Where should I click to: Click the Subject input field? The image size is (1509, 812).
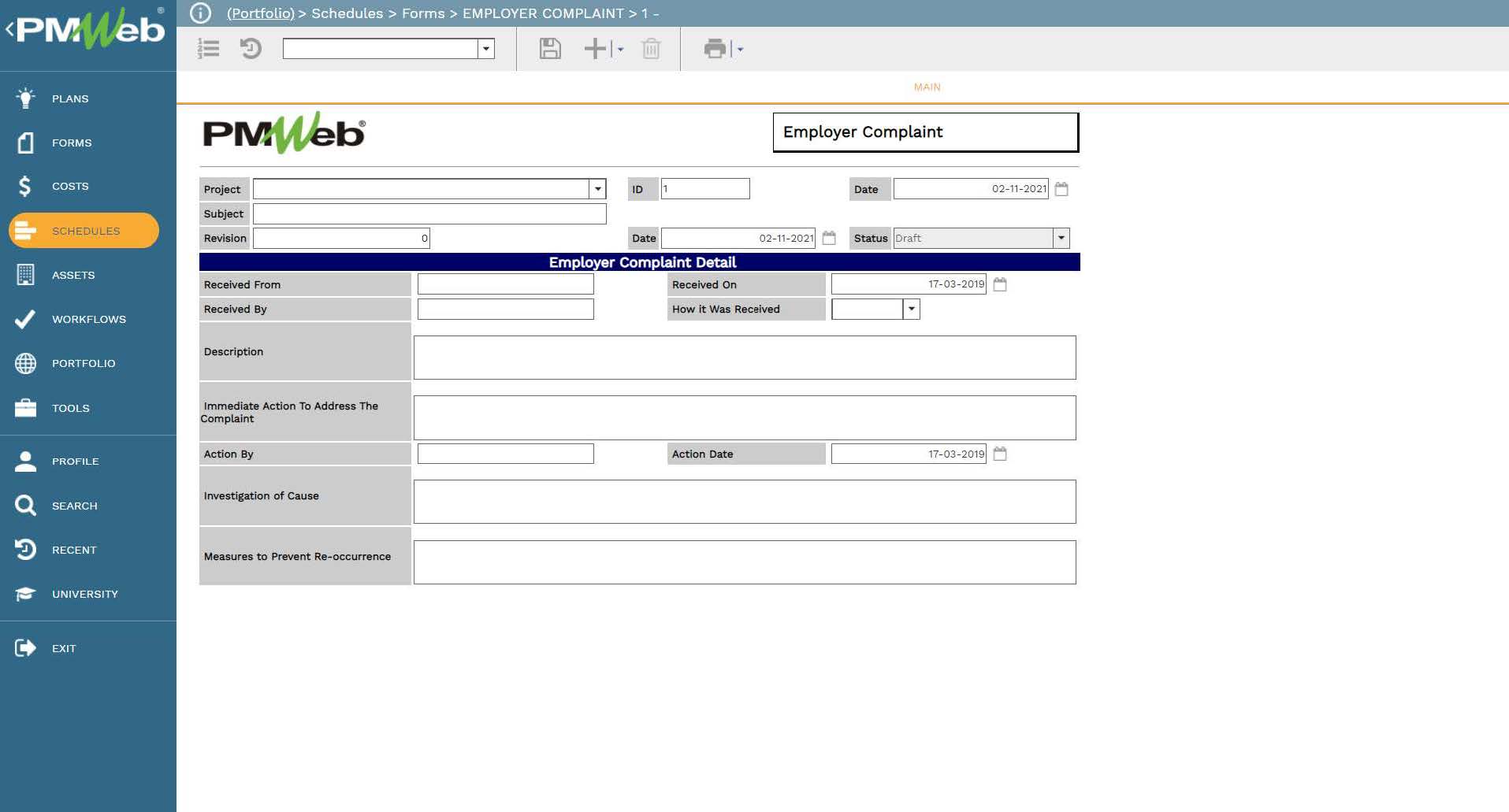coord(429,213)
